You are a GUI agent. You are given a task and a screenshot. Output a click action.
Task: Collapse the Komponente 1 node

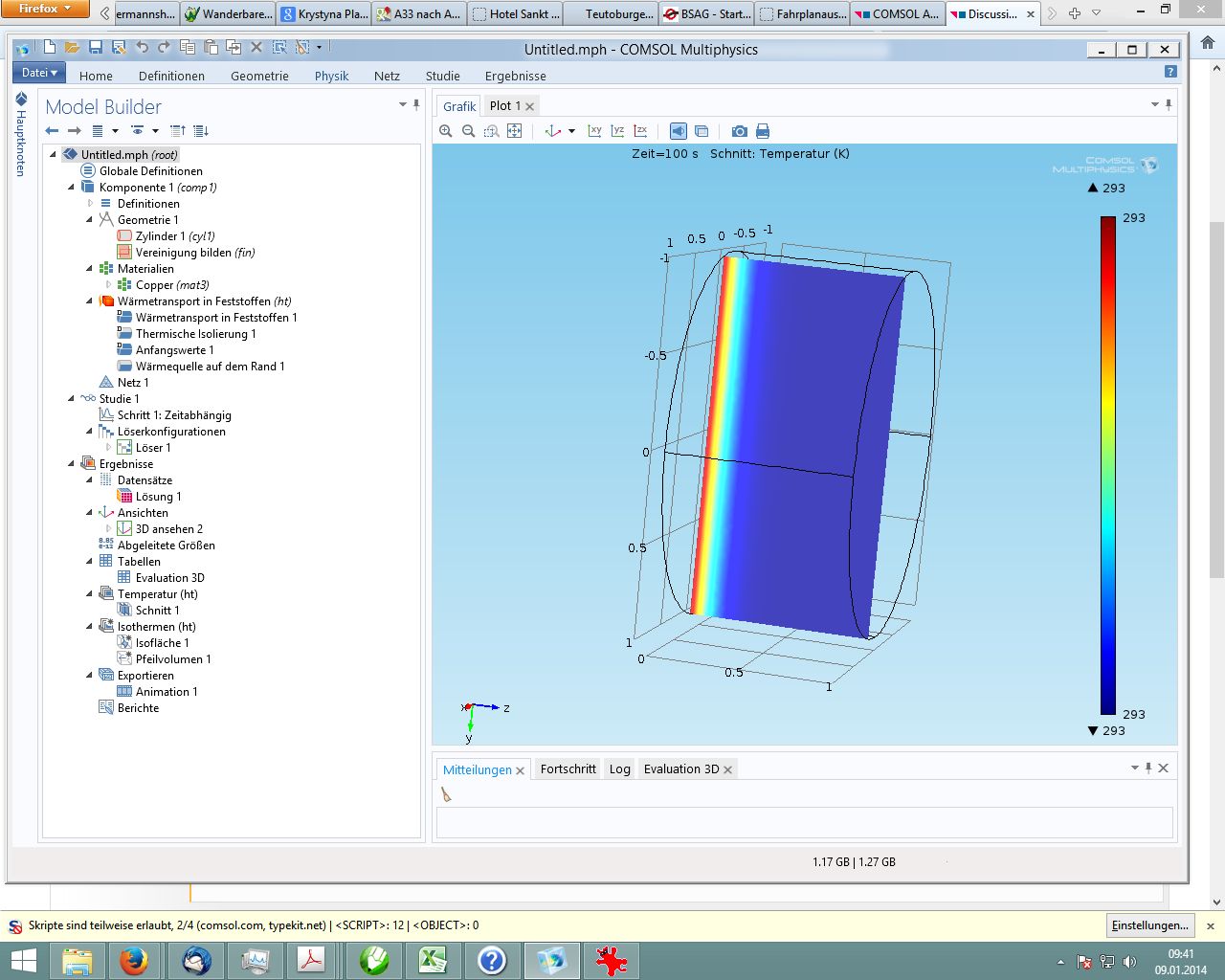[72, 188]
